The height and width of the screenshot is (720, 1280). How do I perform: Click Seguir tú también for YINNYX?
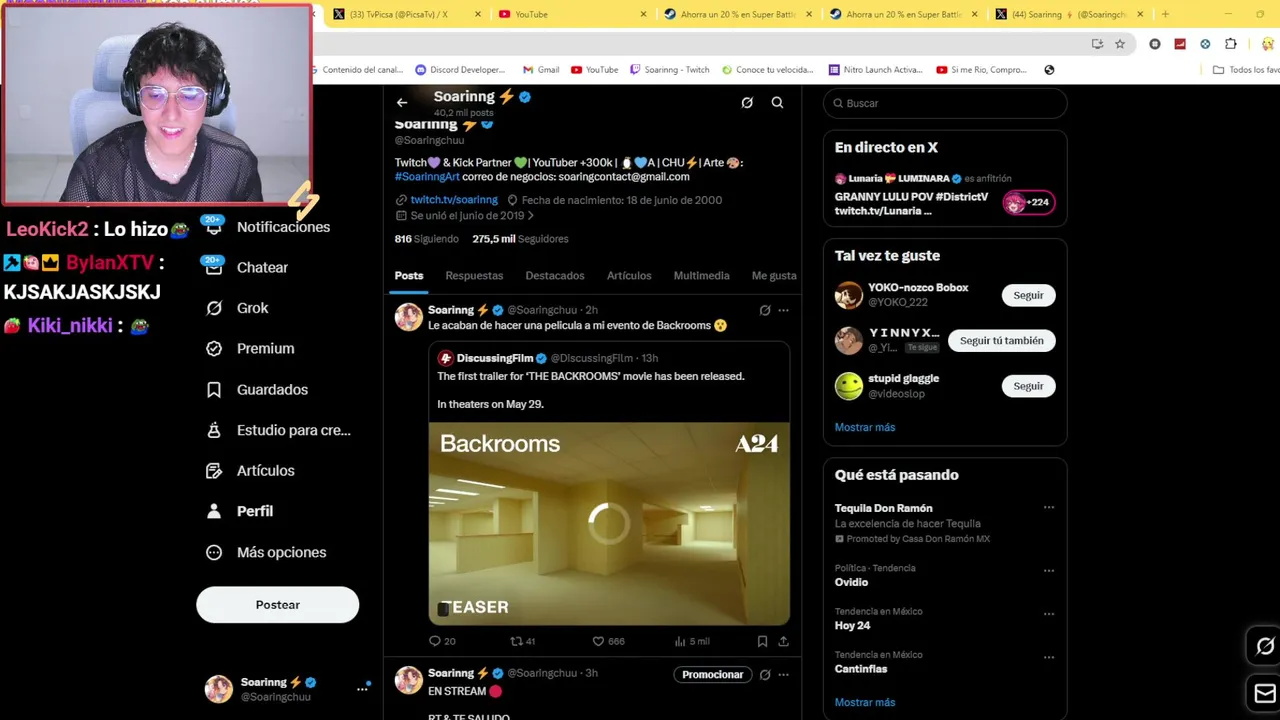[1001, 341]
